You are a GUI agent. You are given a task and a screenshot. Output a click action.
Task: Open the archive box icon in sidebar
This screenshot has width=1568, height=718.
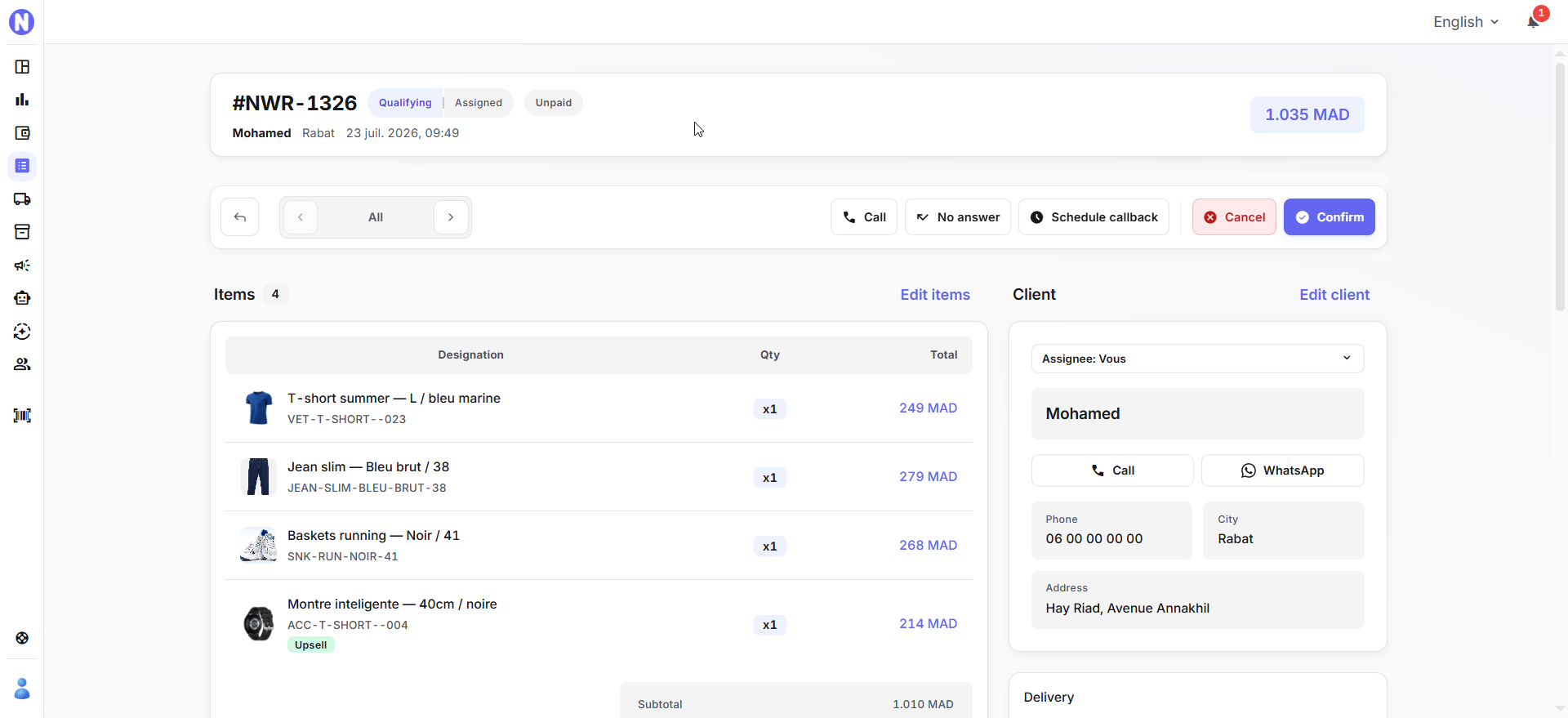pyautogui.click(x=22, y=232)
